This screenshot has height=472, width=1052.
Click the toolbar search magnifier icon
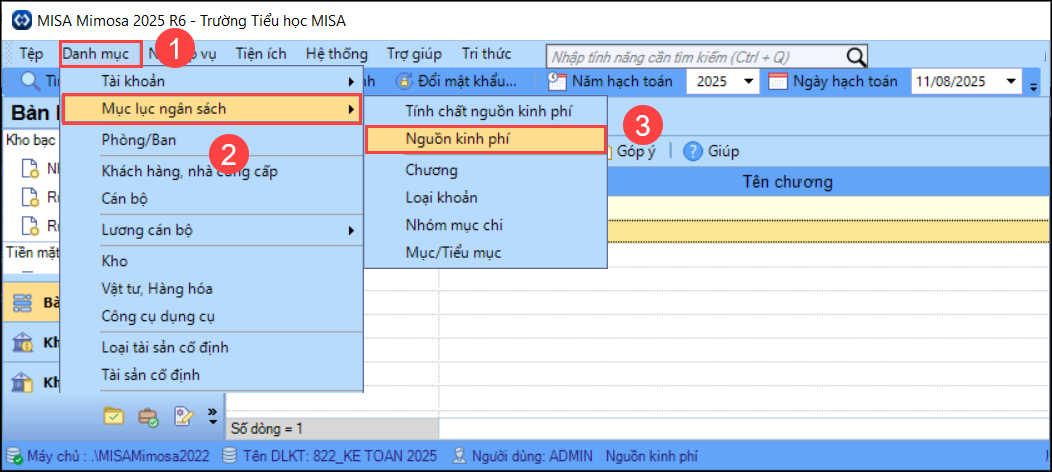coord(31,81)
